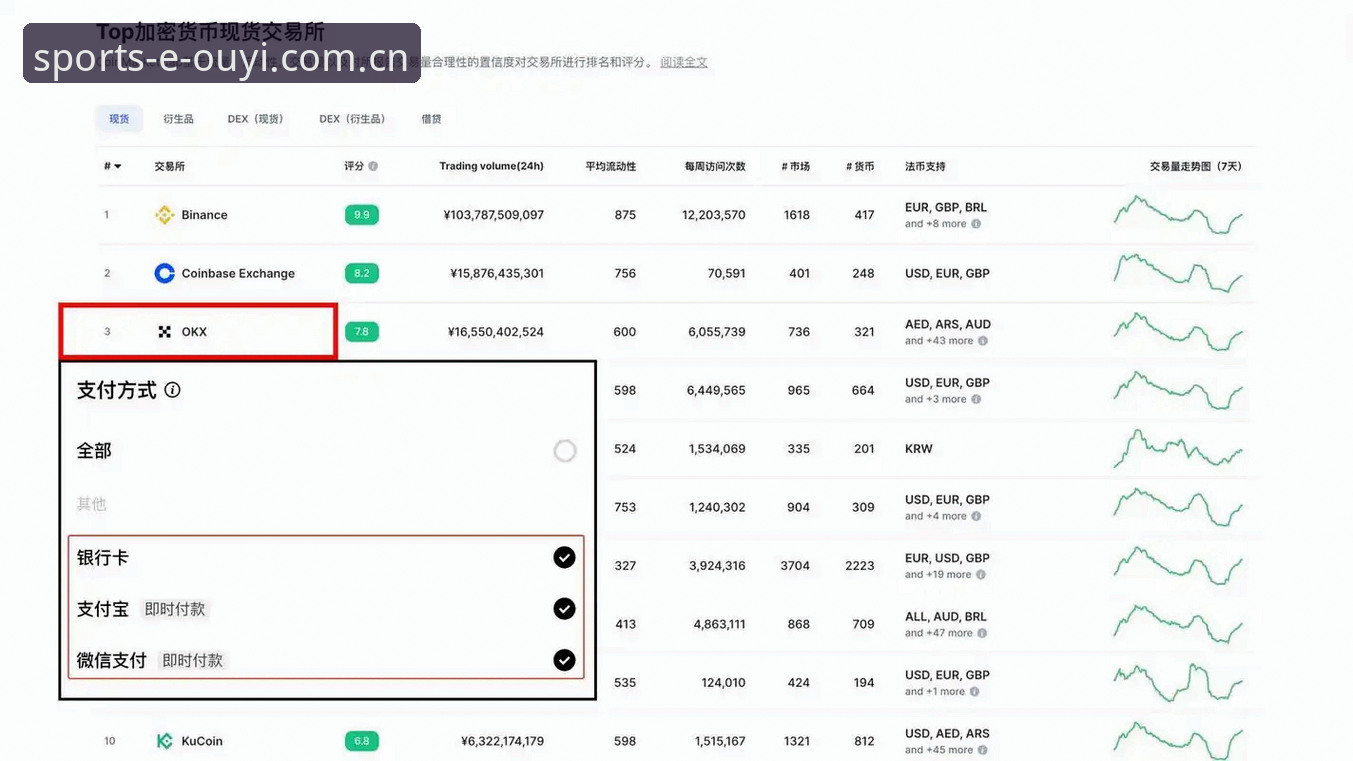Viewport: 1353px width, 761px height.
Task: Click the 支付宝 即时付款 tag
Action: [175, 609]
